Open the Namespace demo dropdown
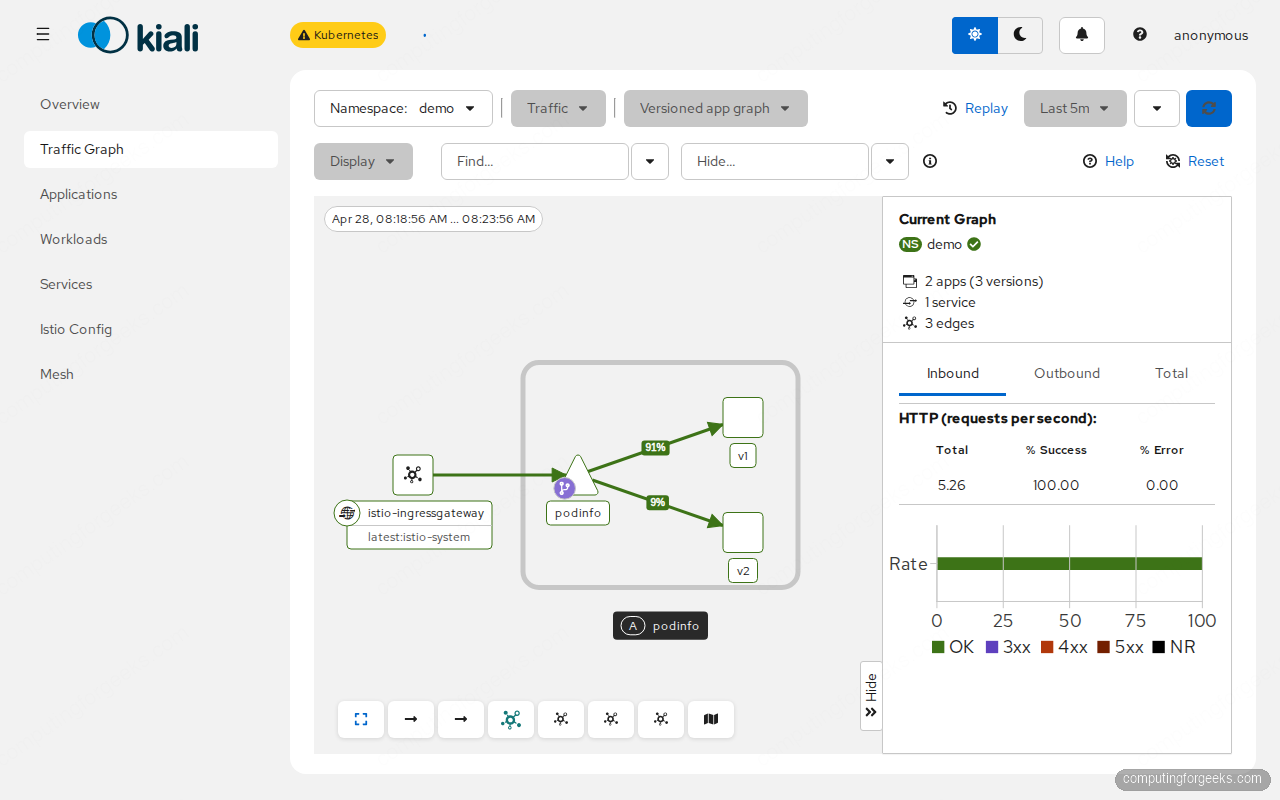The image size is (1280, 800). (403, 108)
